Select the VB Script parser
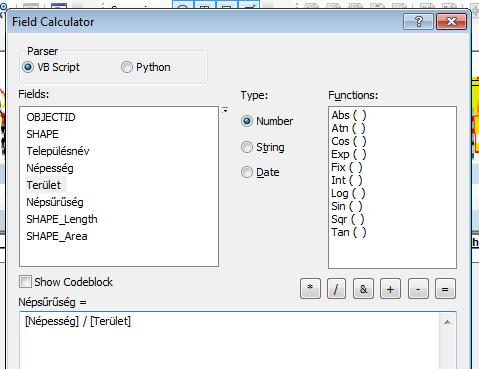479x369 pixels. click(x=51, y=67)
